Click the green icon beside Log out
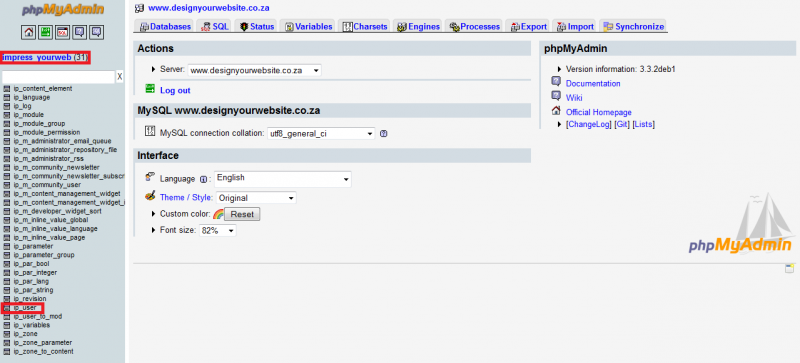The image size is (800, 363). coord(150,89)
